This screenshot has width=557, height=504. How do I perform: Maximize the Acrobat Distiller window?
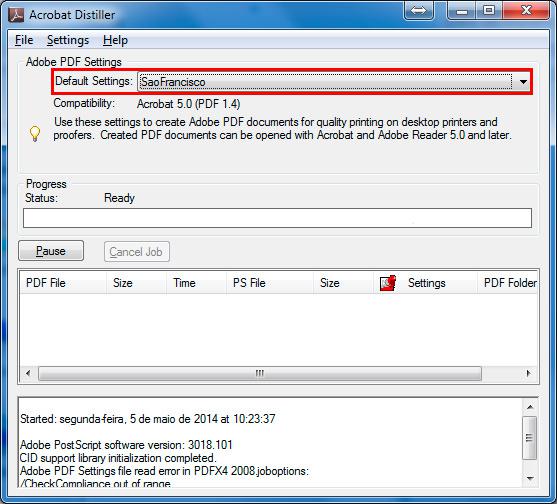(x=489, y=10)
